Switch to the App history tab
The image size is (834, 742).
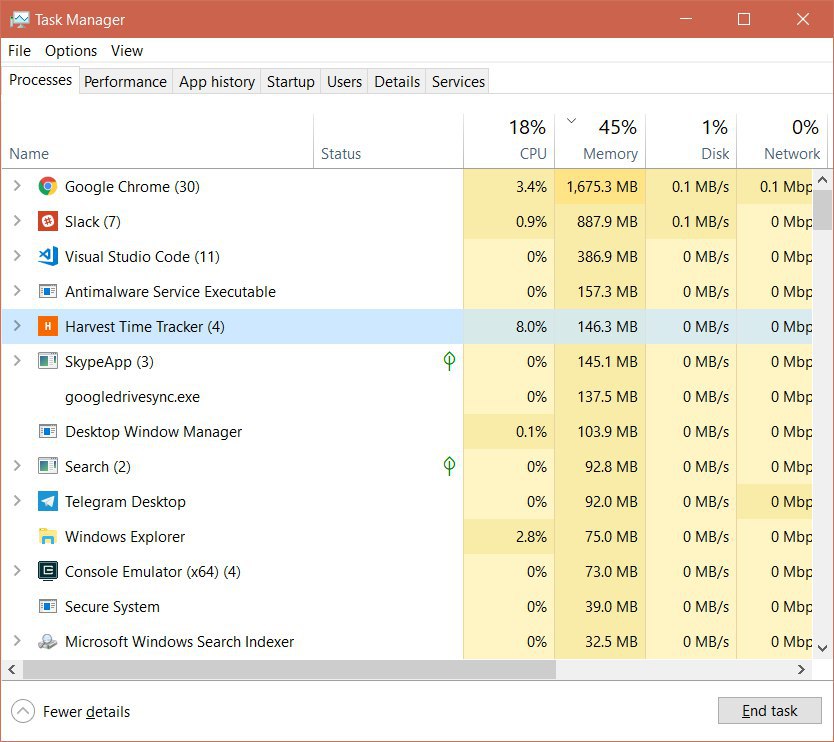coord(217,81)
